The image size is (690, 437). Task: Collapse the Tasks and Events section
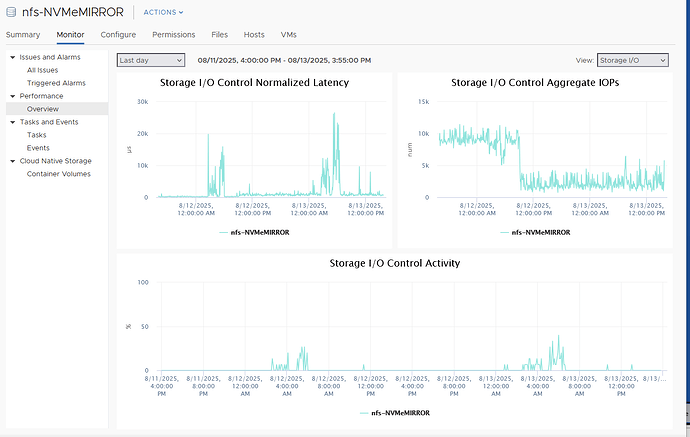pos(12,122)
